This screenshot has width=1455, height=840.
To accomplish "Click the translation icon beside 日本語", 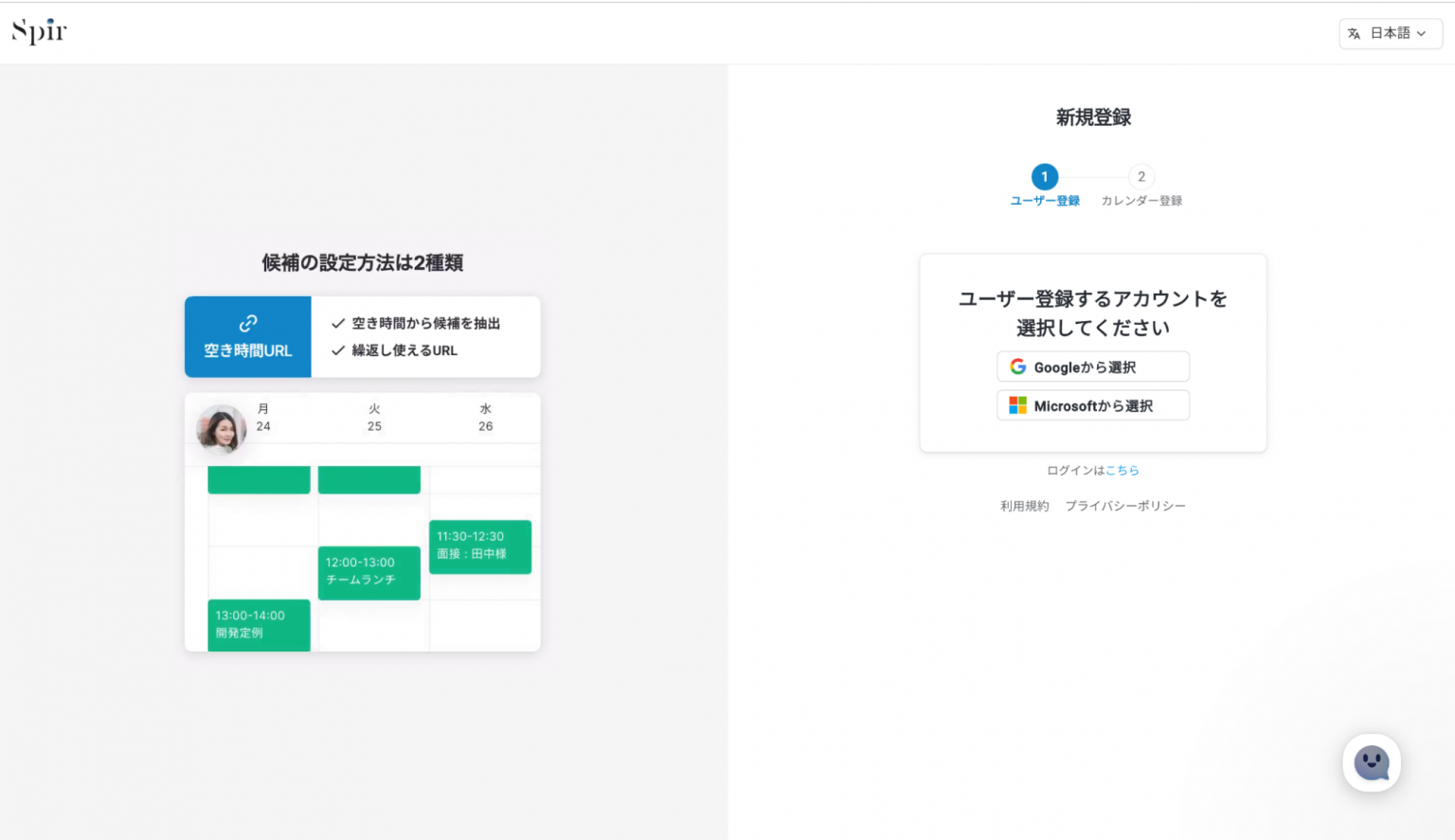I will [1355, 33].
